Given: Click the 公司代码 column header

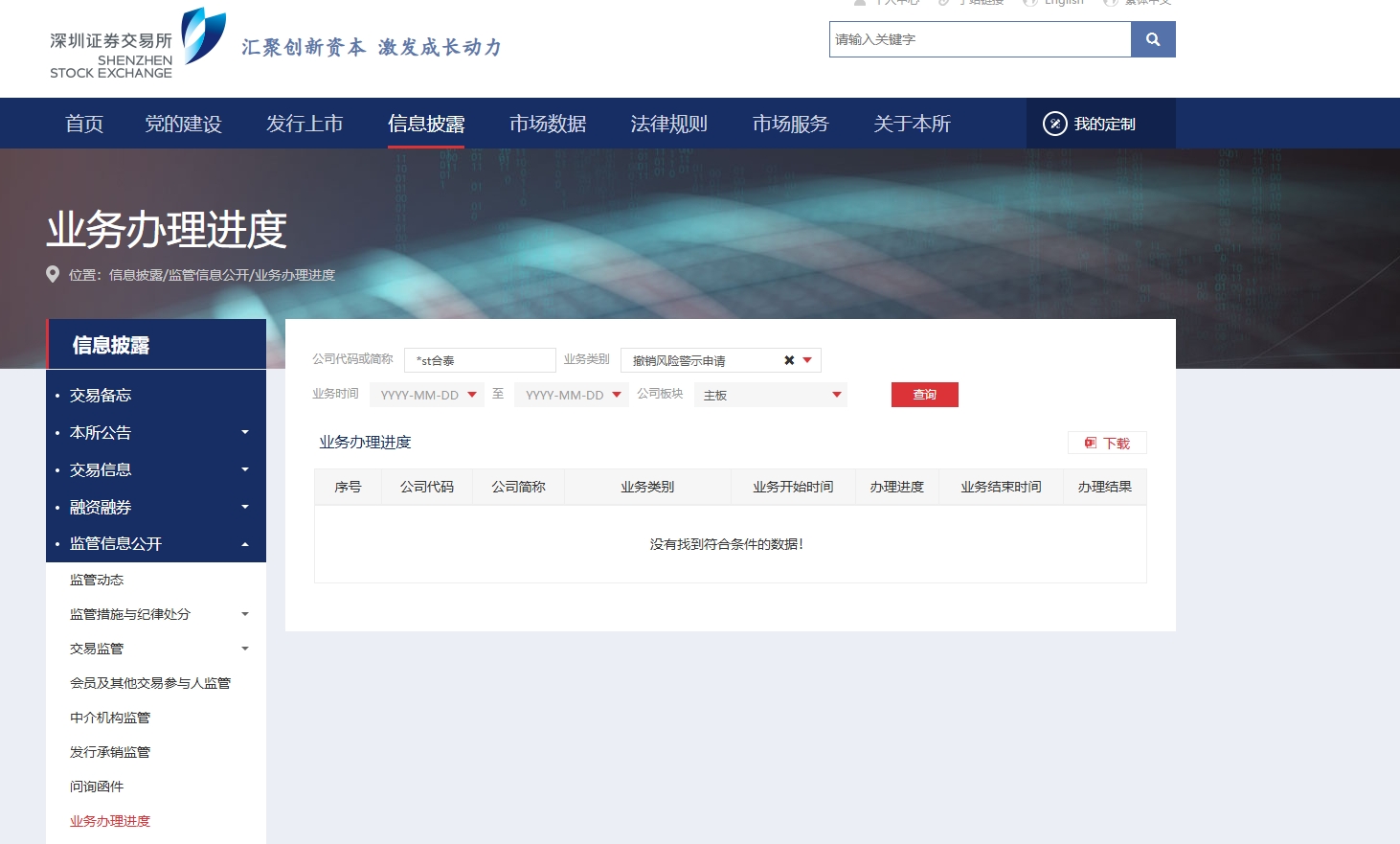Looking at the screenshot, I should (427, 487).
